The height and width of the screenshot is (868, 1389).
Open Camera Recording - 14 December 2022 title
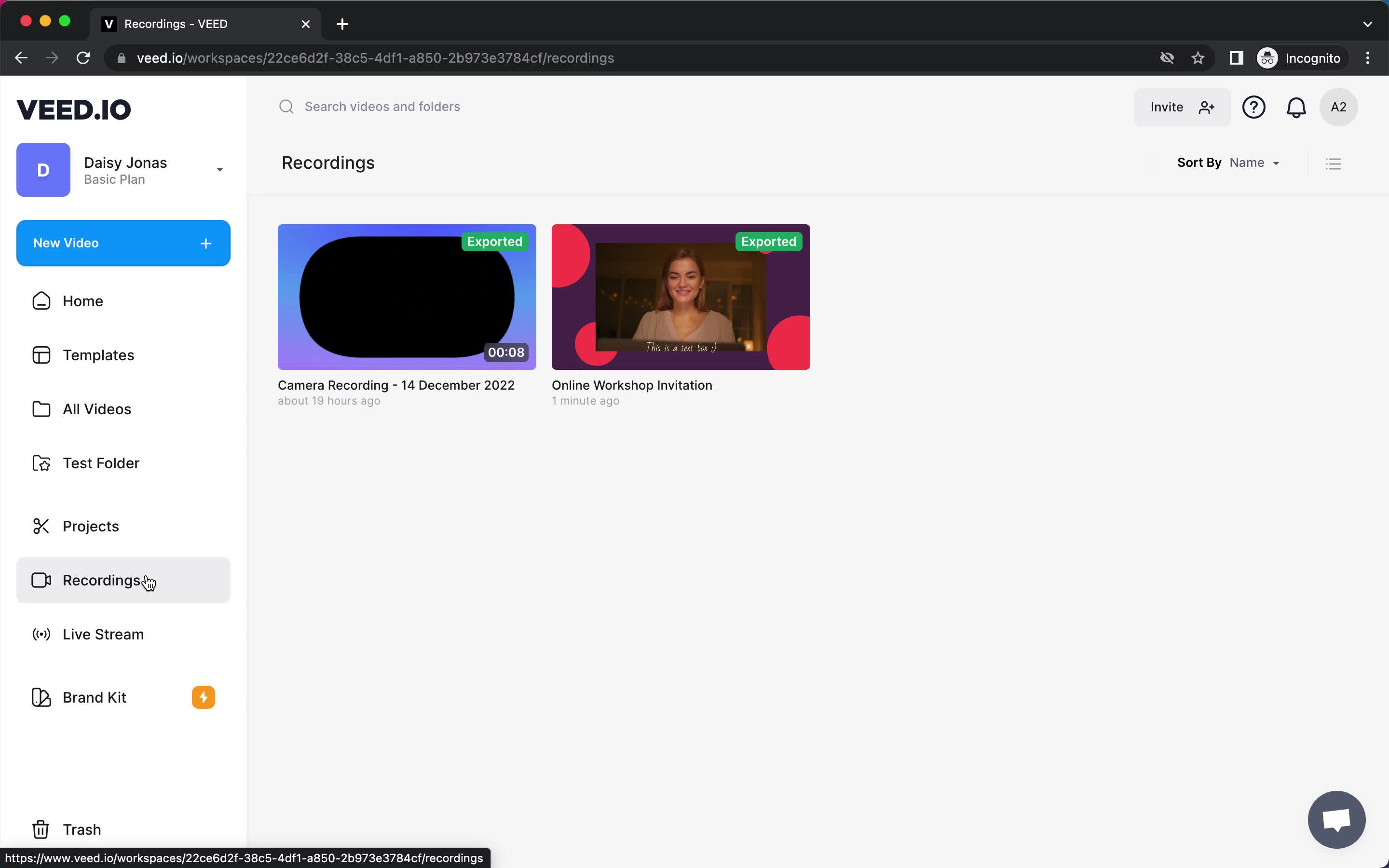click(396, 385)
